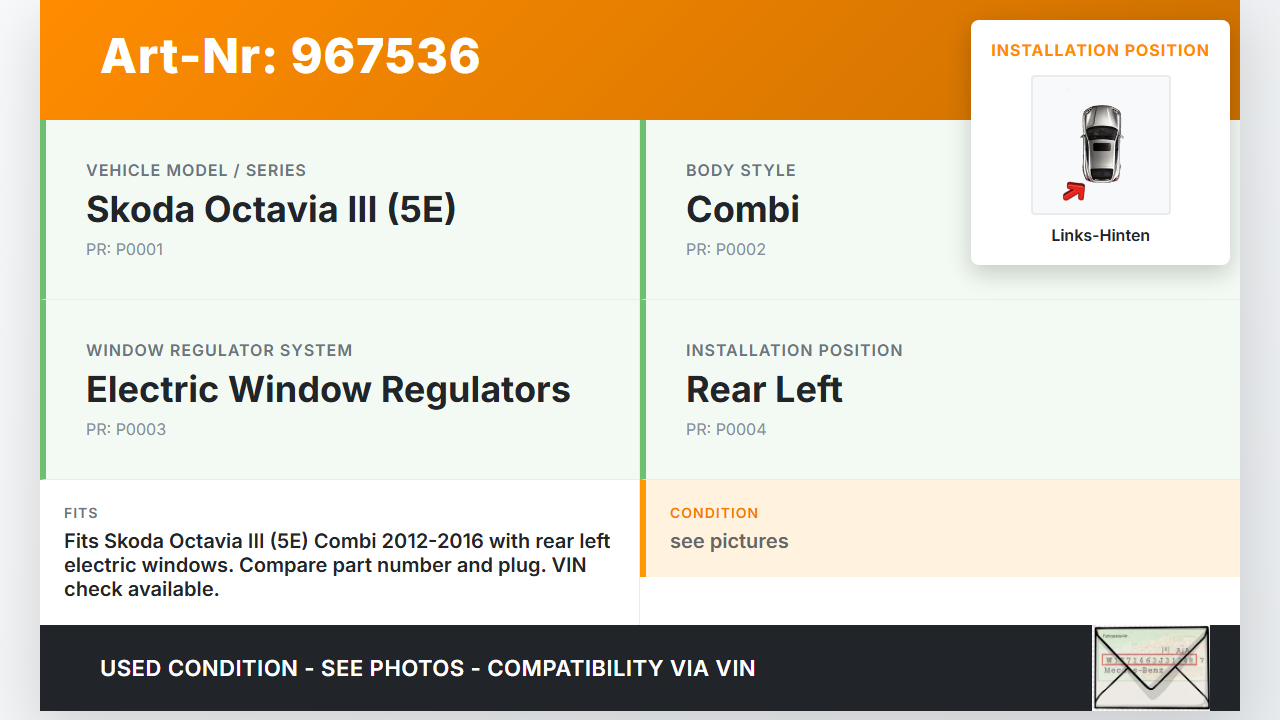Click the 'Skoda Octavia III (5E)' value
Viewport: 1280px width, 720px height.
tap(271, 210)
